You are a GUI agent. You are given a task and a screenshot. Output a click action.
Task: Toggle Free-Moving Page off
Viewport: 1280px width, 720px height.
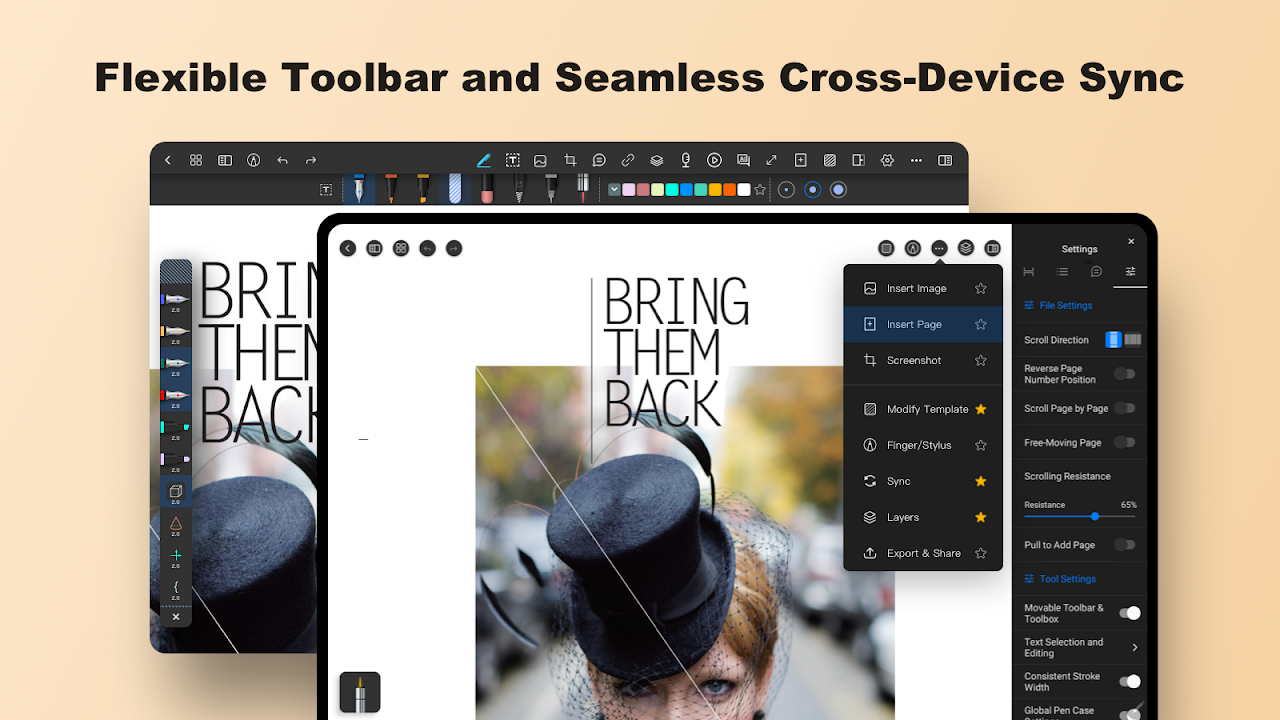tap(1124, 442)
